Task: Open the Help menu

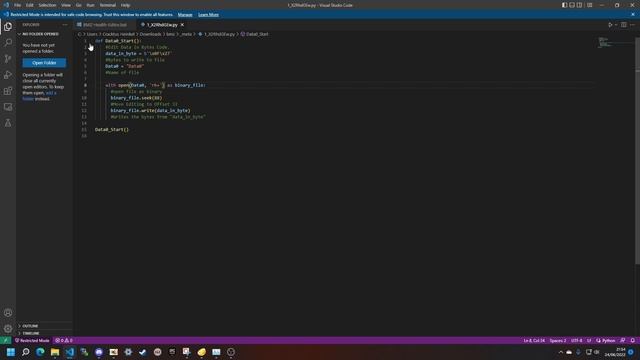Action: pyautogui.click(x=125, y=5)
